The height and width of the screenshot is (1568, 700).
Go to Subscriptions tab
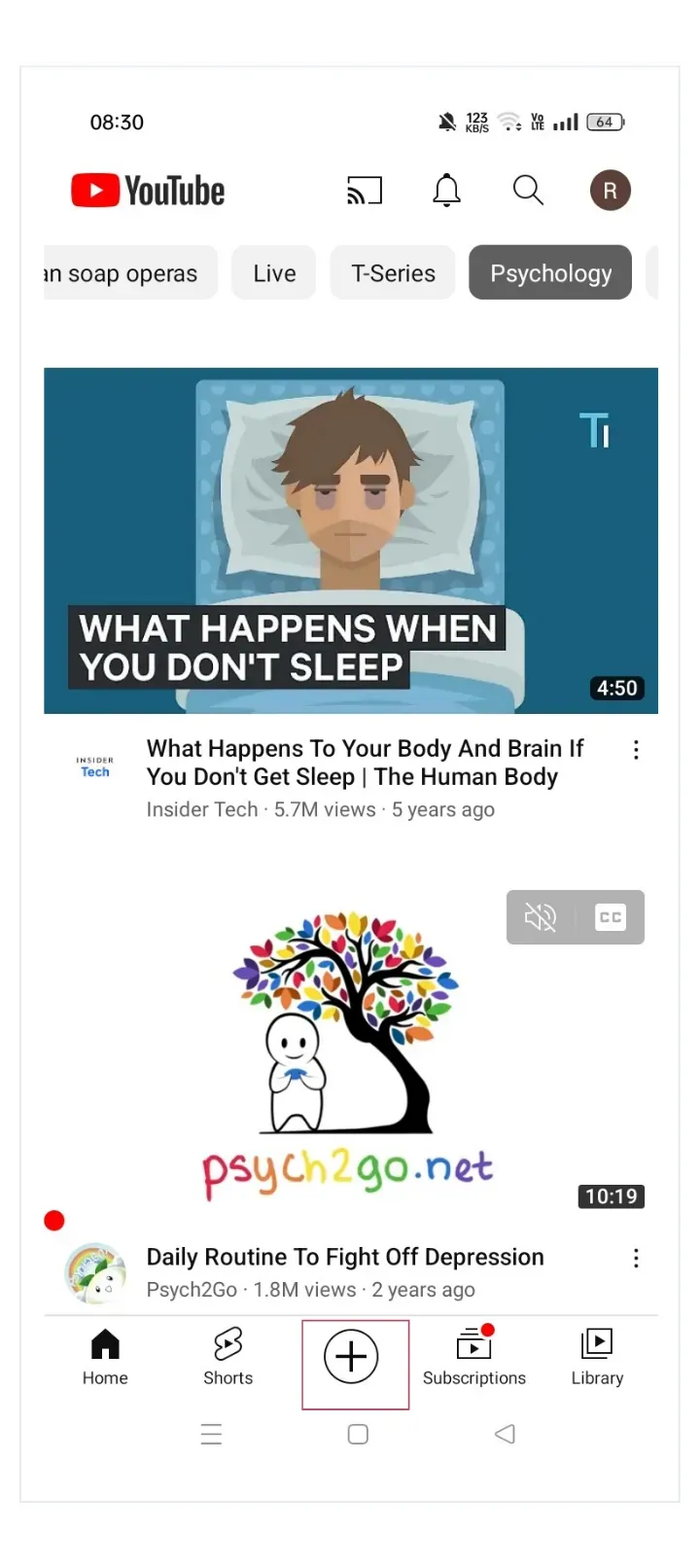pos(474,1357)
